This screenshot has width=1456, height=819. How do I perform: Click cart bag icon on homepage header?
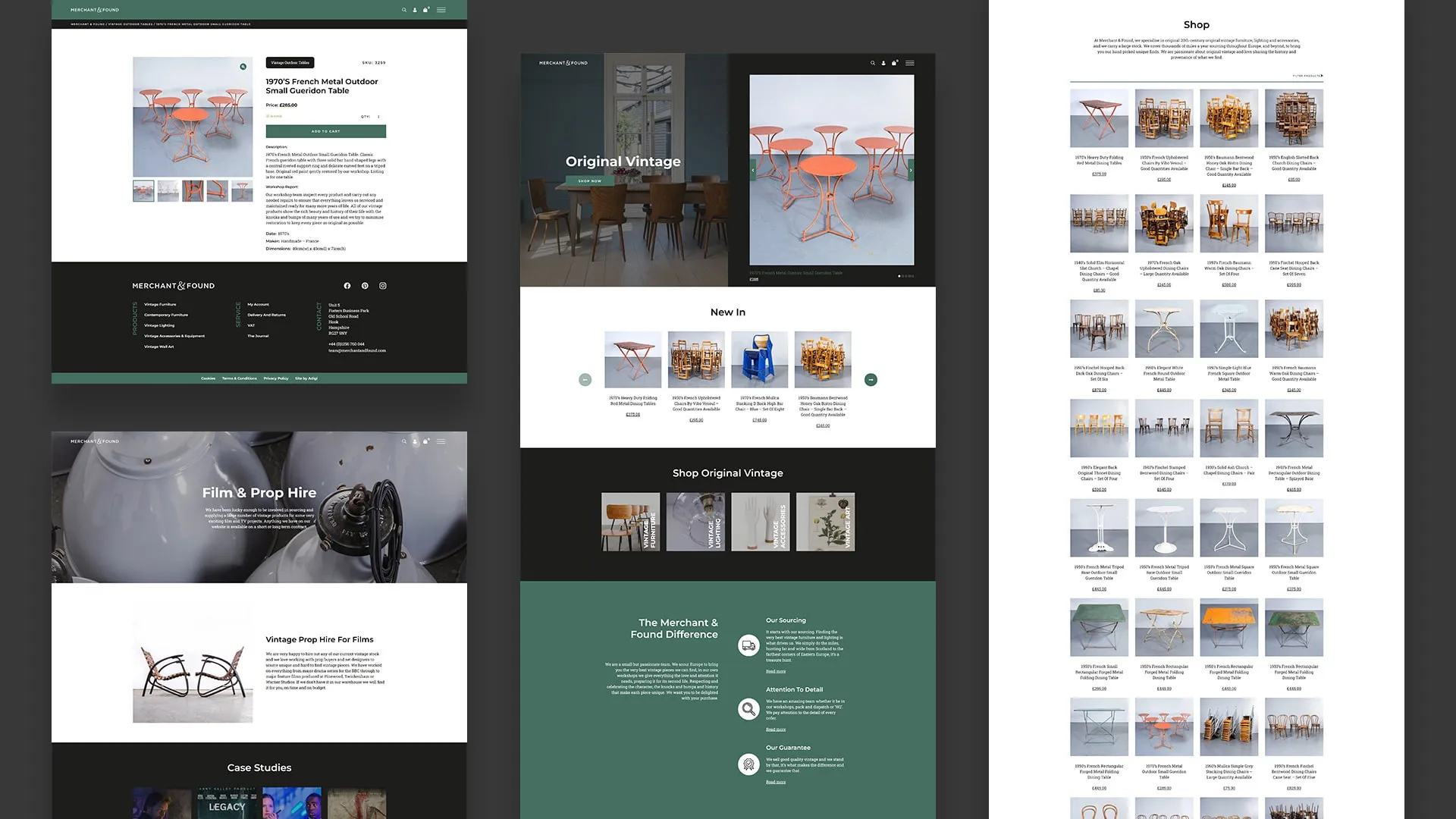point(895,63)
